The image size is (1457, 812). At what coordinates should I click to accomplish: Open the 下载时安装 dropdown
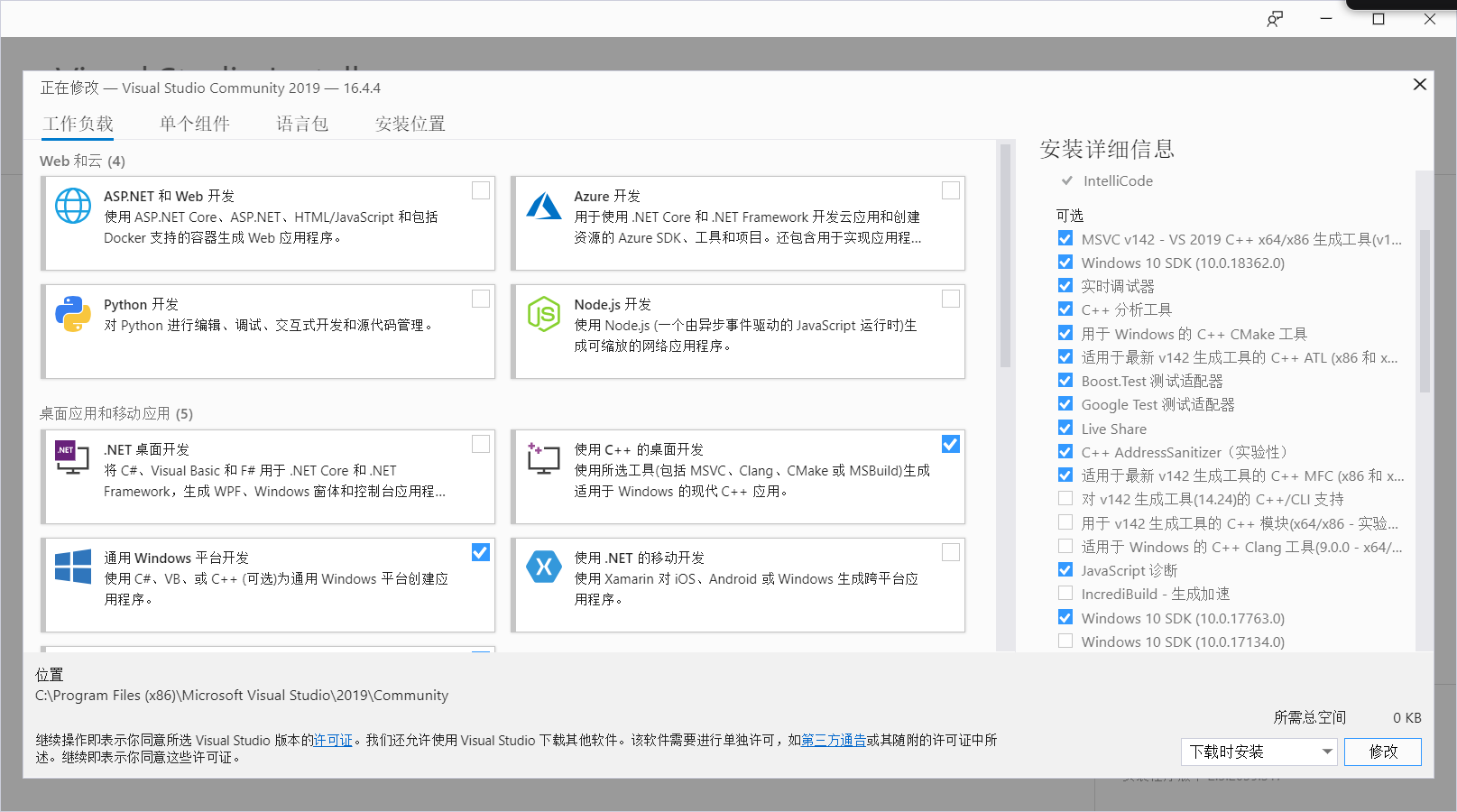tap(1259, 752)
